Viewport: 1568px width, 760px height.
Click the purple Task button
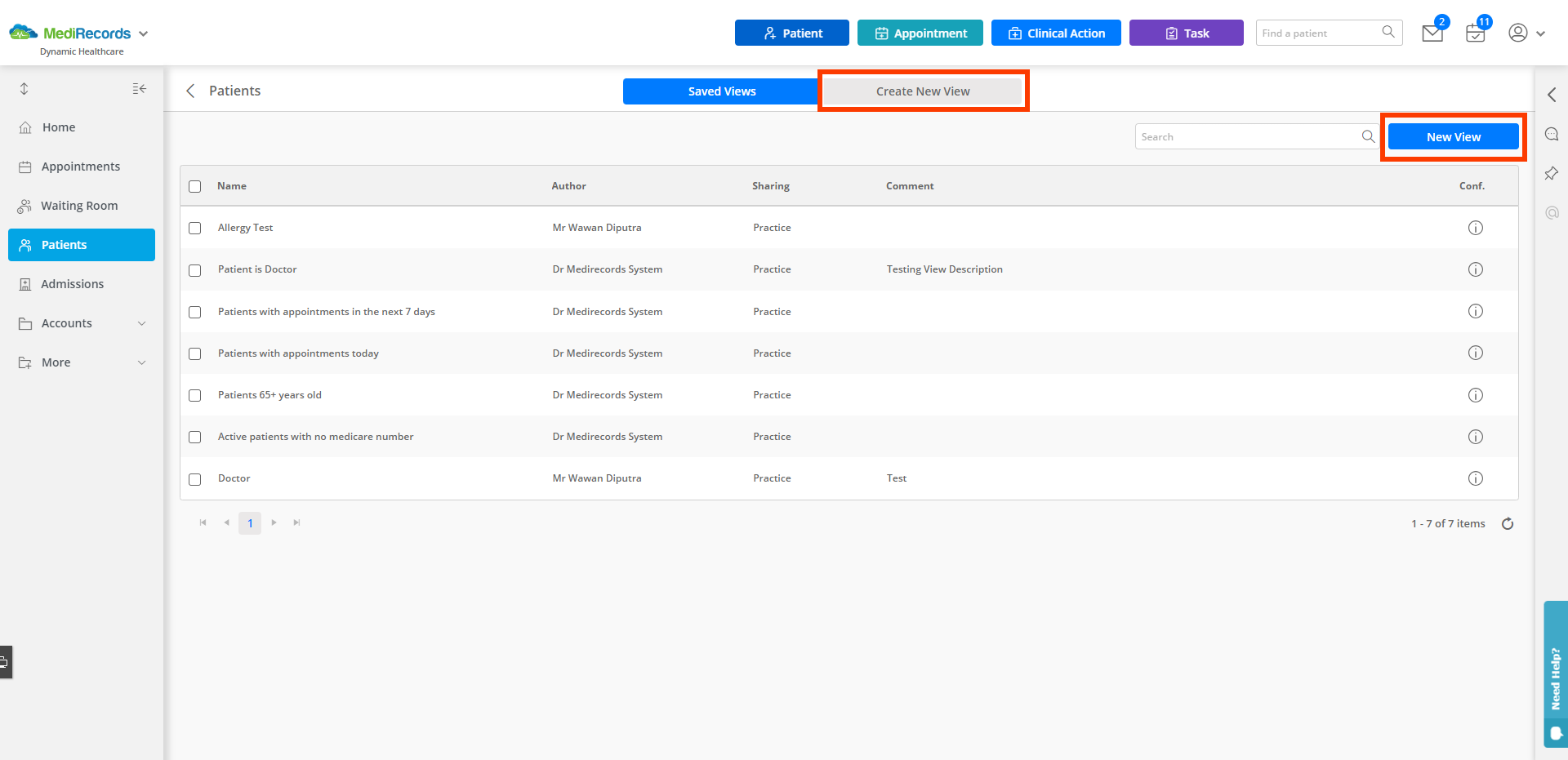[x=1186, y=33]
